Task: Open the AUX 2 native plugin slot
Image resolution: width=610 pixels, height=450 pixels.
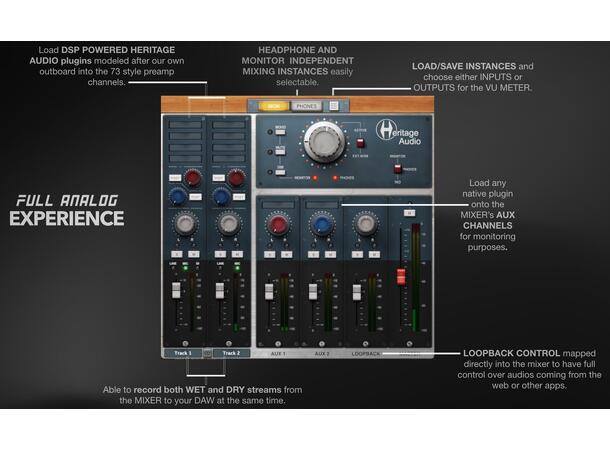Action: coord(322,205)
